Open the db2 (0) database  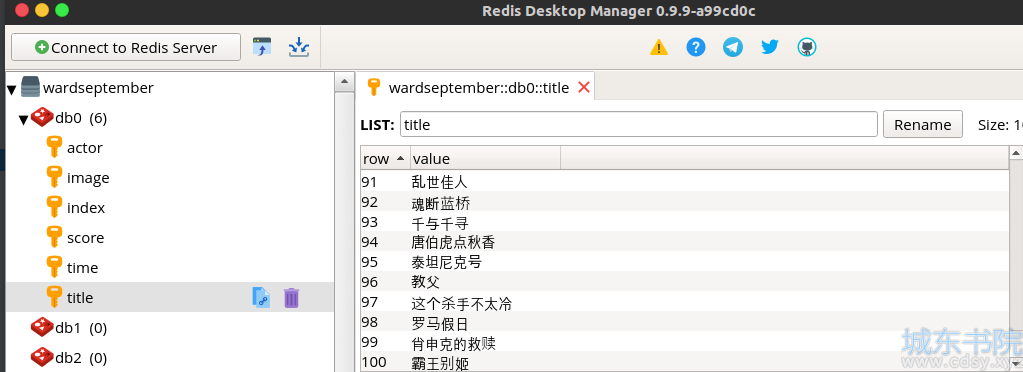[x=81, y=358]
